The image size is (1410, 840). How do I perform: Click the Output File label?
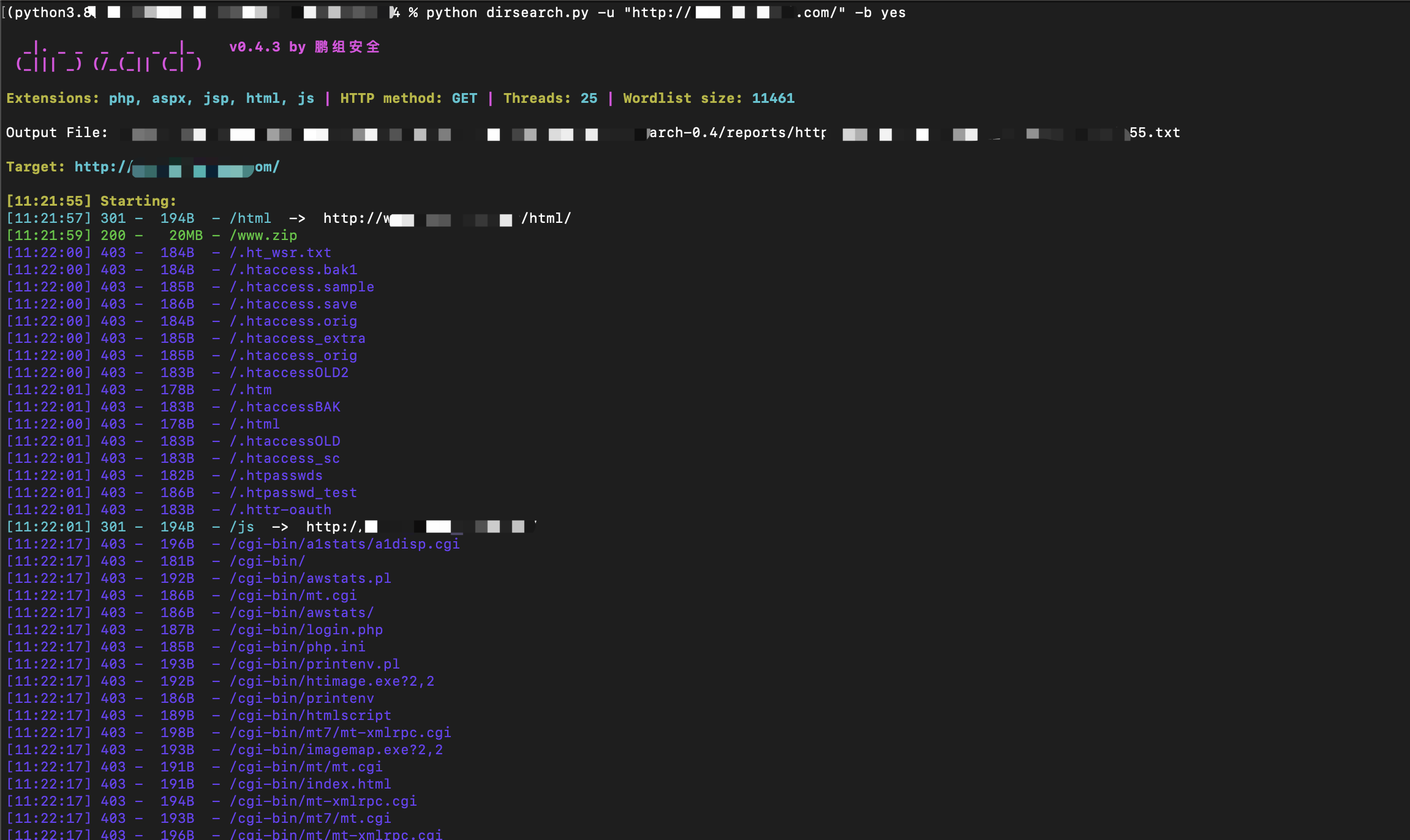tap(57, 133)
